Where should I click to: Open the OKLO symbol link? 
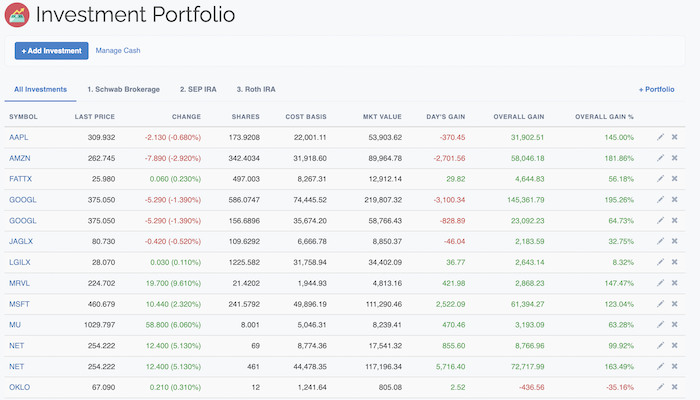[x=20, y=387]
